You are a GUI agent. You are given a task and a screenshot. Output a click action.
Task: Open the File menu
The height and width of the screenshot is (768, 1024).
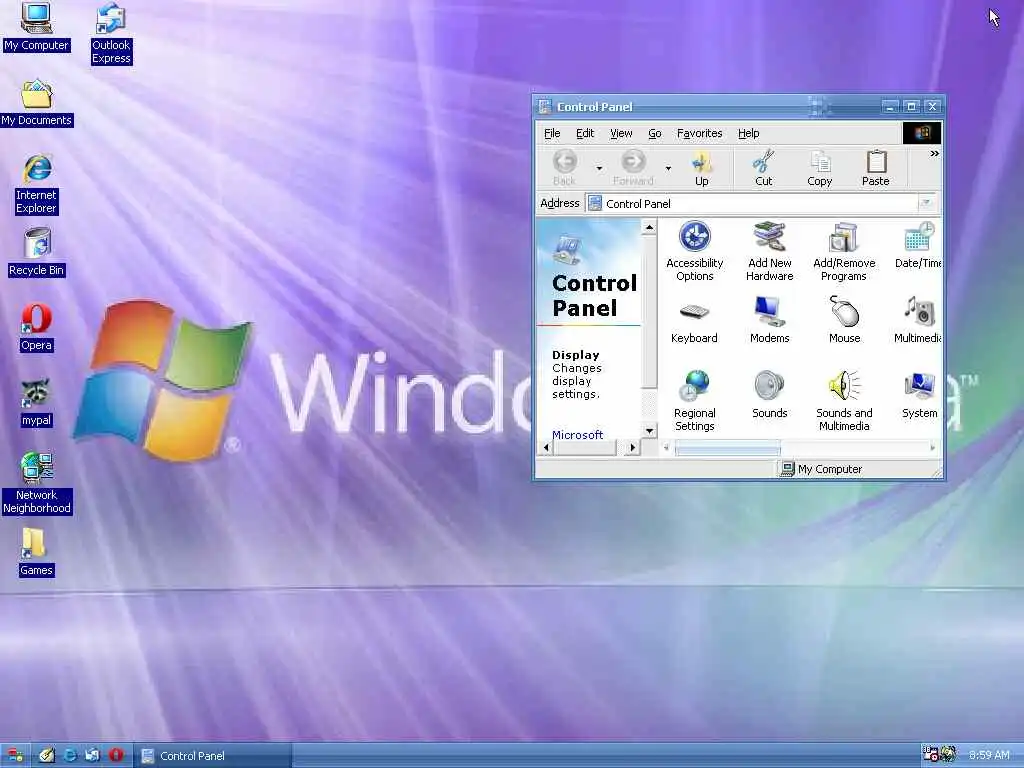coord(552,133)
